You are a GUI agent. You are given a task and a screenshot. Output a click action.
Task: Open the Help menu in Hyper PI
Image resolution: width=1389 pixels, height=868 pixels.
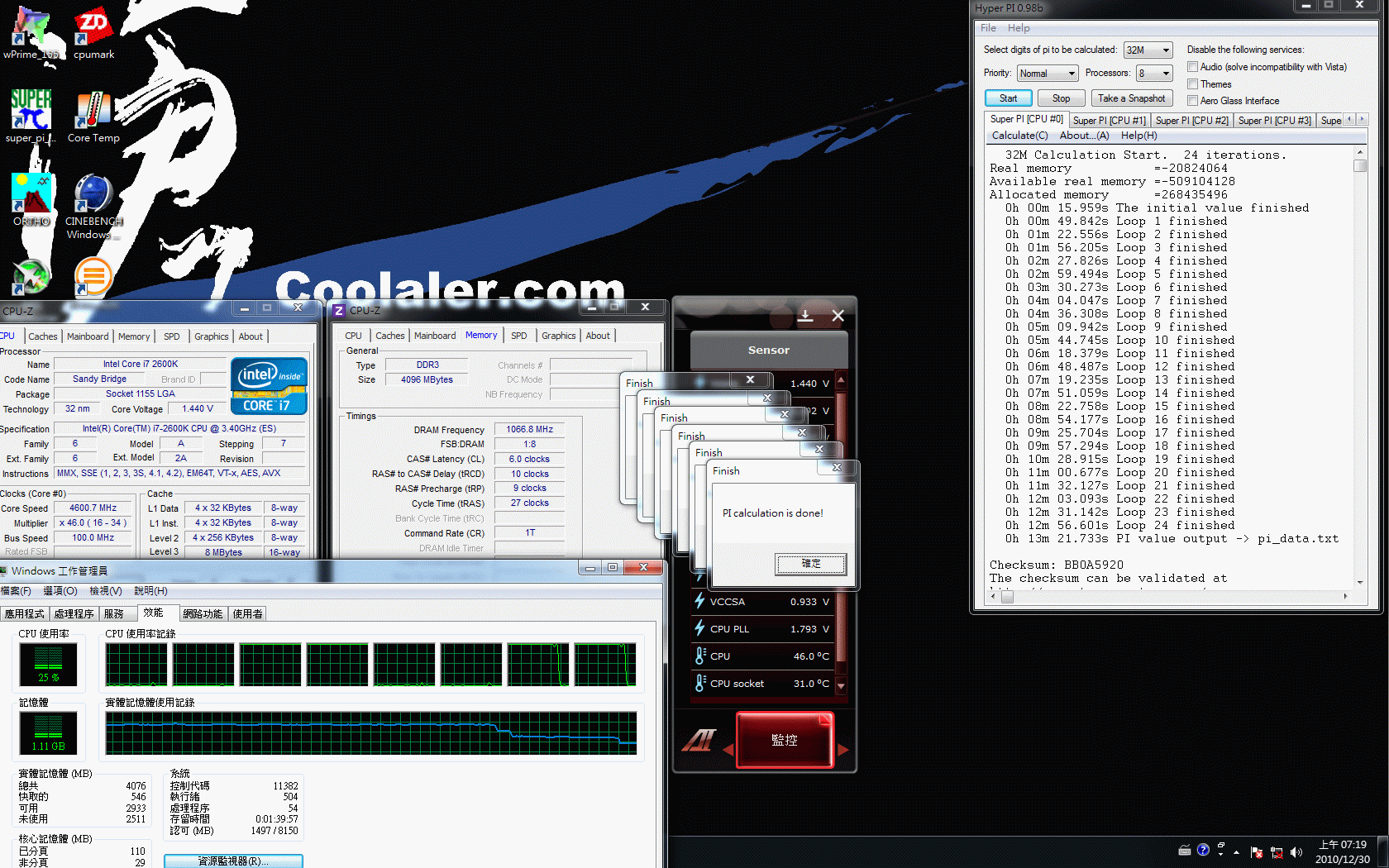point(1019,28)
